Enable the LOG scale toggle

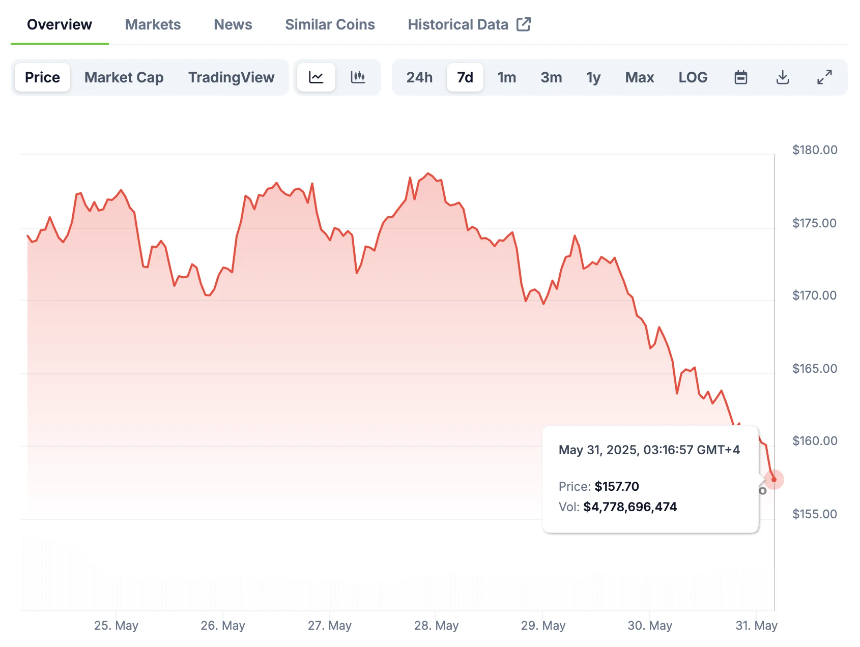pyautogui.click(x=693, y=77)
